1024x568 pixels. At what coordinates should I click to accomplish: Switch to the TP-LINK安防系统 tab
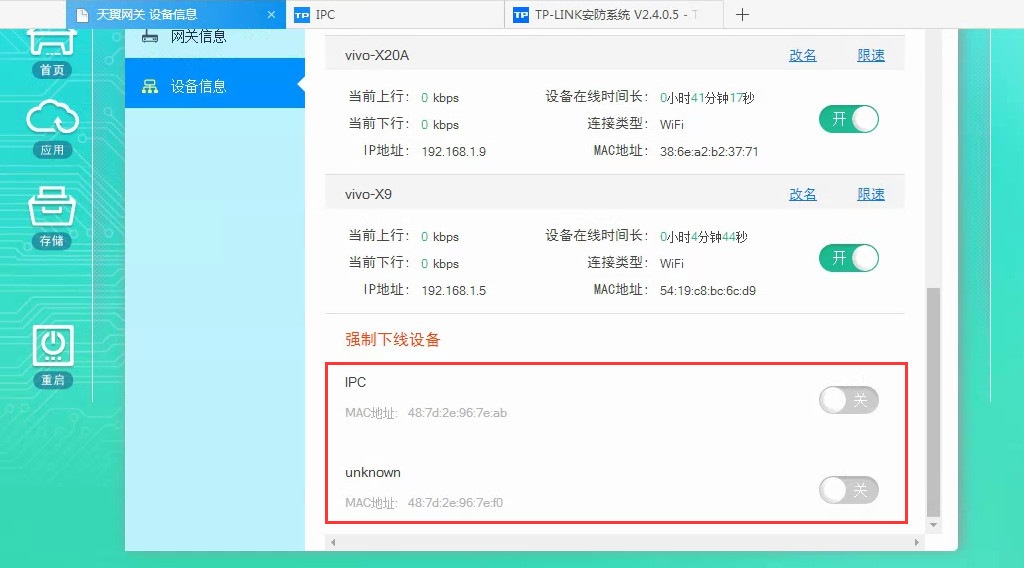coord(612,15)
